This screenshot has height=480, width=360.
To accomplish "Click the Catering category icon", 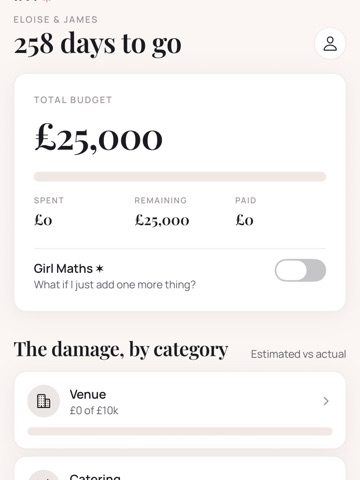I will click(44, 475).
